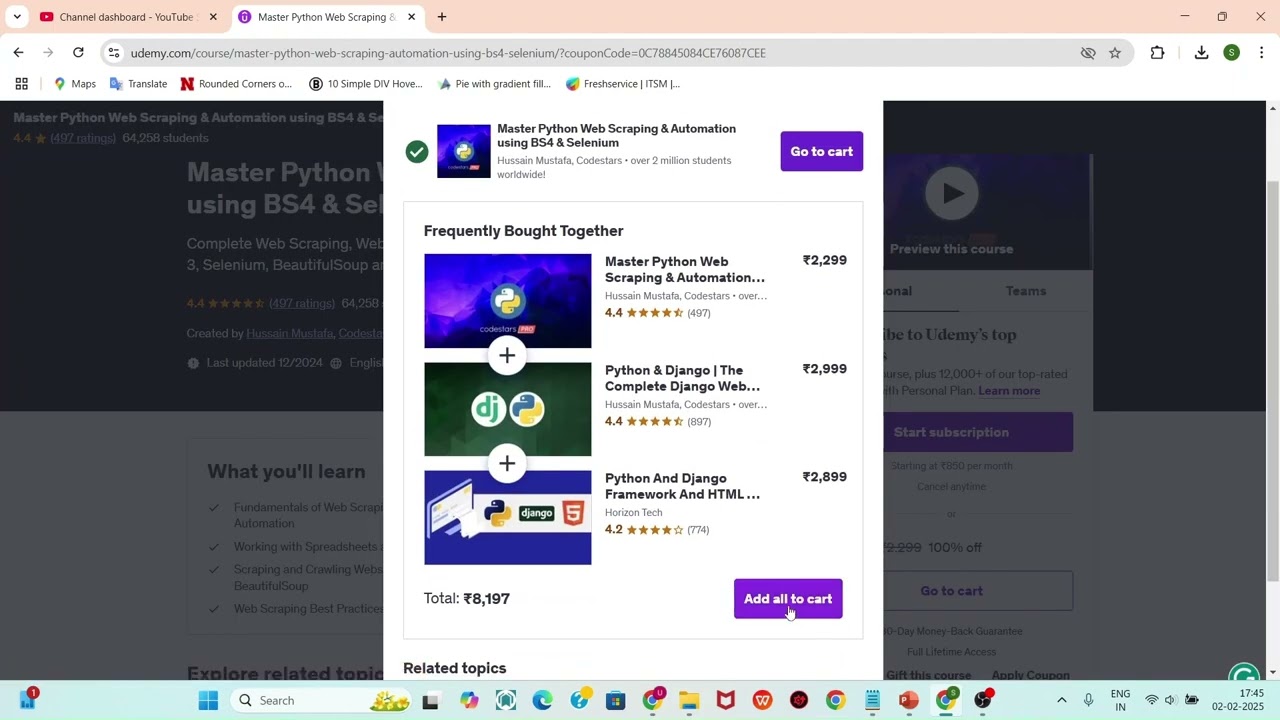Click the ₹2,999 price text
Screen dimensions: 1280x720
[x=825, y=369]
